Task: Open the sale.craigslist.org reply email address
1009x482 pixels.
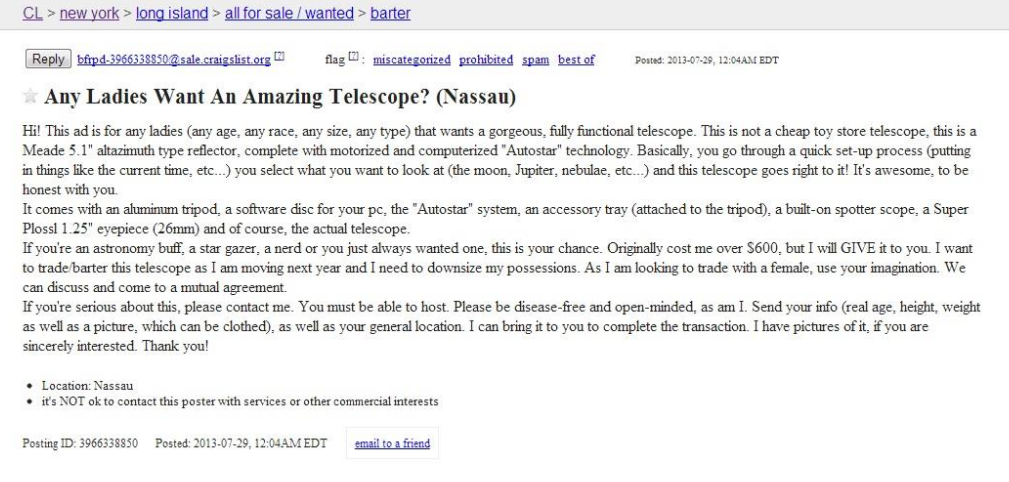Action: pos(174,60)
